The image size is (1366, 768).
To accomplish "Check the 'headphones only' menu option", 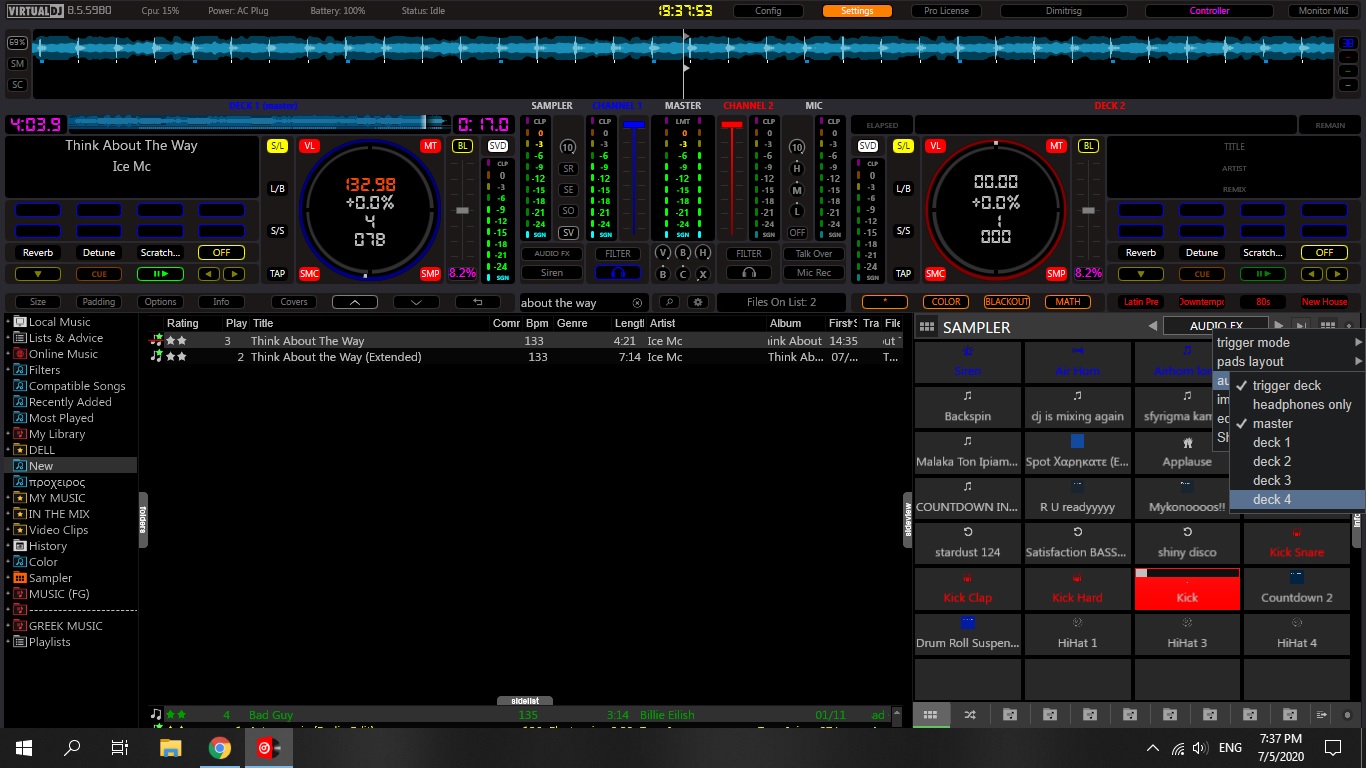I will (x=1301, y=404).
